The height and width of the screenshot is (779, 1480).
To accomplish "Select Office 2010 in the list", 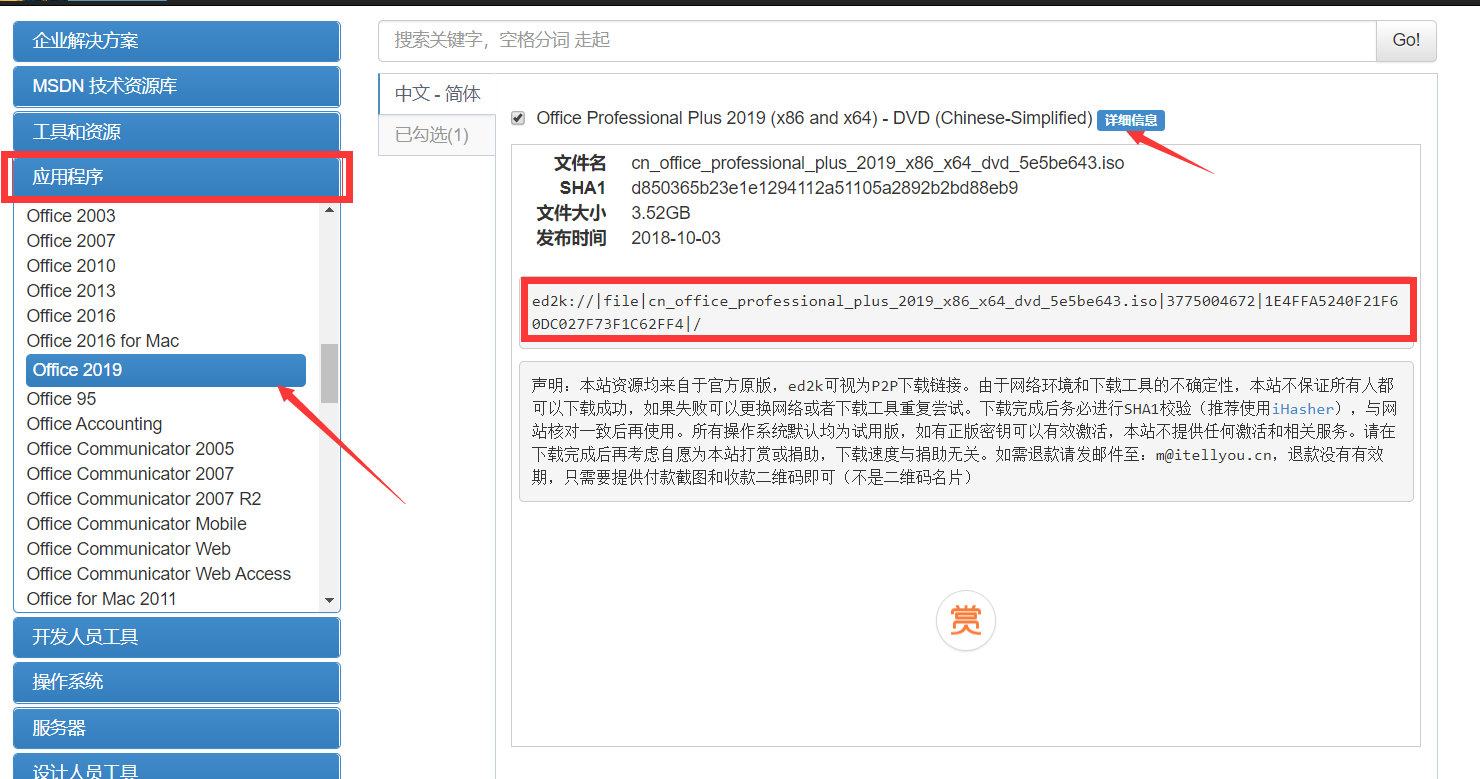I will click(71, 266).
